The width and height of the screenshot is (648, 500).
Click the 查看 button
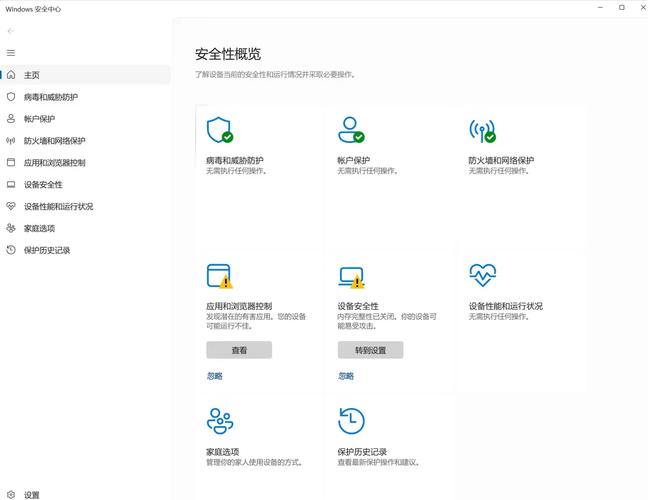click(x=239, y=350)
